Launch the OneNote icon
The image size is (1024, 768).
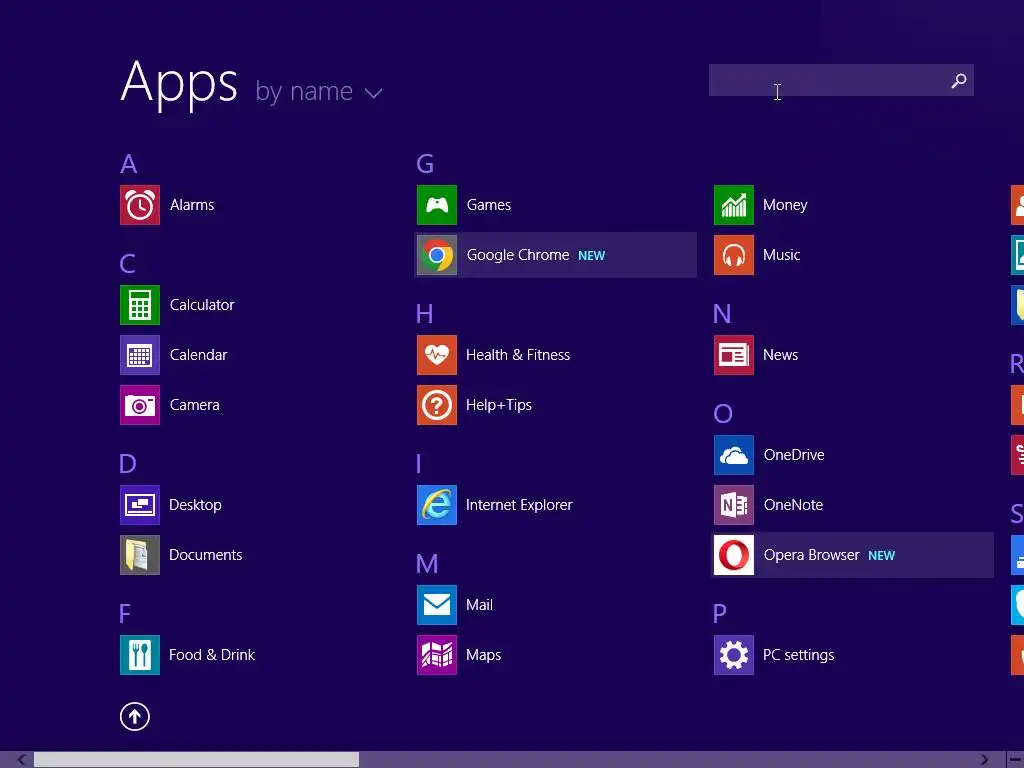click(734, 505)
